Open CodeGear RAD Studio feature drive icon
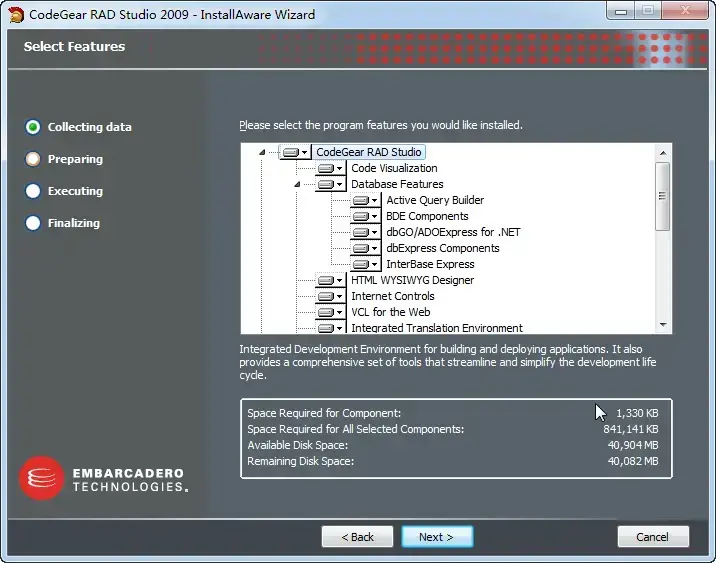Viewport: 716px width, 563px height. coord(295,152)
